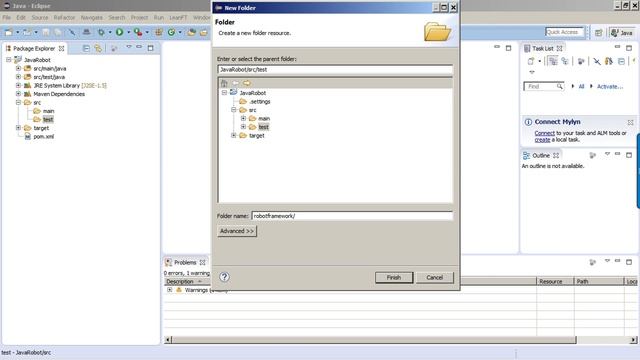640x360 pixels.
Task: Click the black hat toolbar icon
Action: (x=87, y=32)
